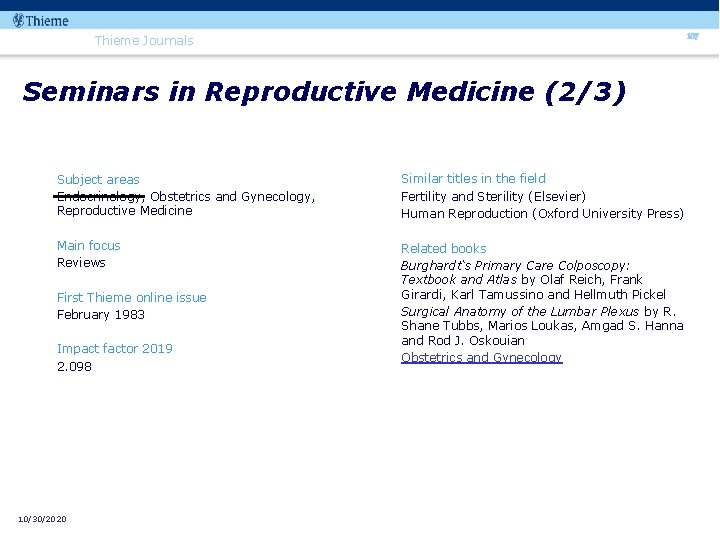Click the Similar titles in the field heading
This screenshot has width=720, height=540.
(473, 179)
